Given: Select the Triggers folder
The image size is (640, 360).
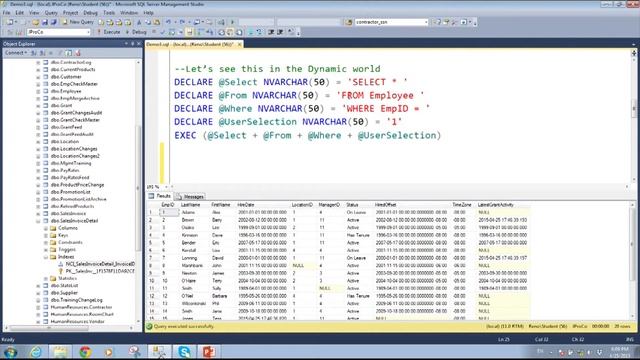Looking at the screenshot, I should click(67, 250).
